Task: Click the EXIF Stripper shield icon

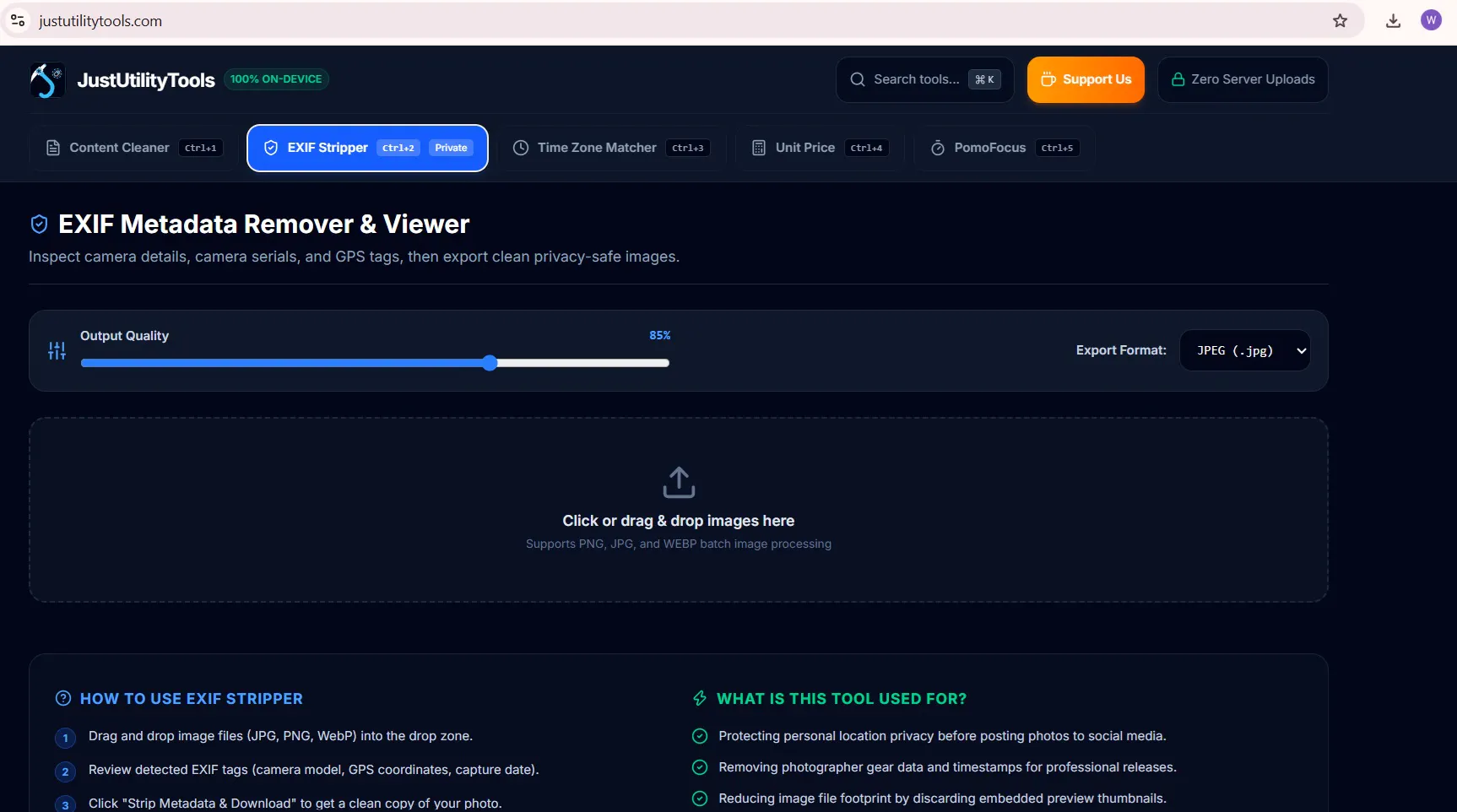Action: tap(271, 148)
